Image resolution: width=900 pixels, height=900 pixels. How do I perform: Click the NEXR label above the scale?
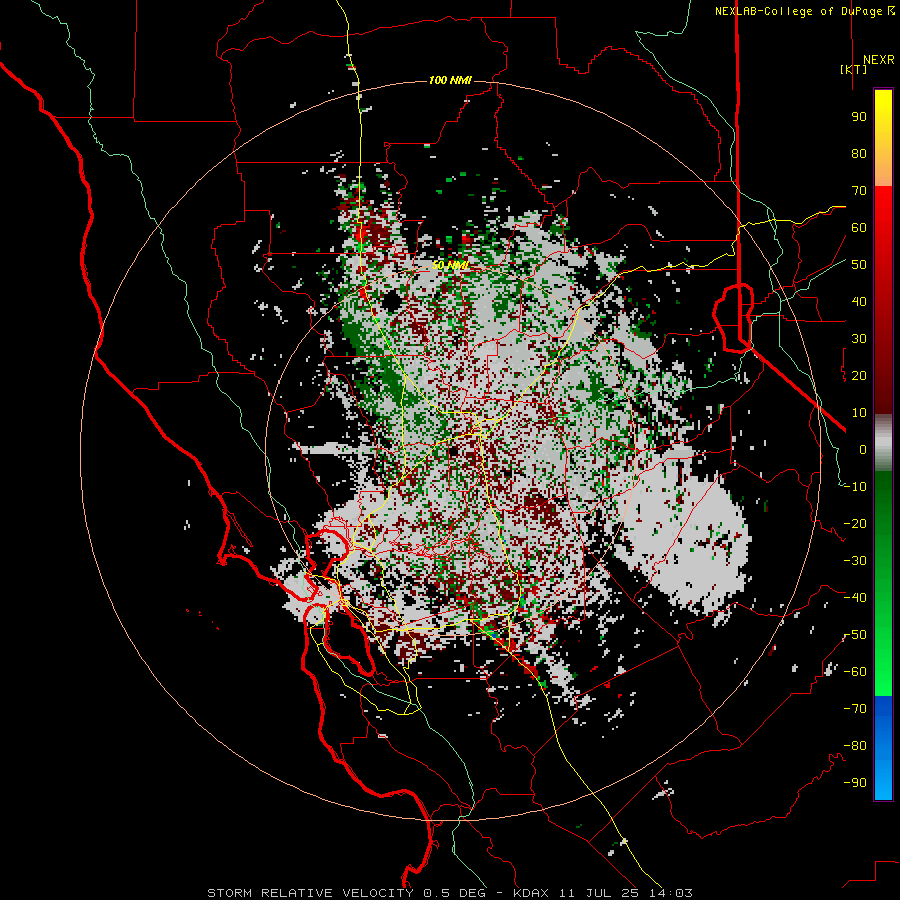pyautogui.click(x=878, y=60)
